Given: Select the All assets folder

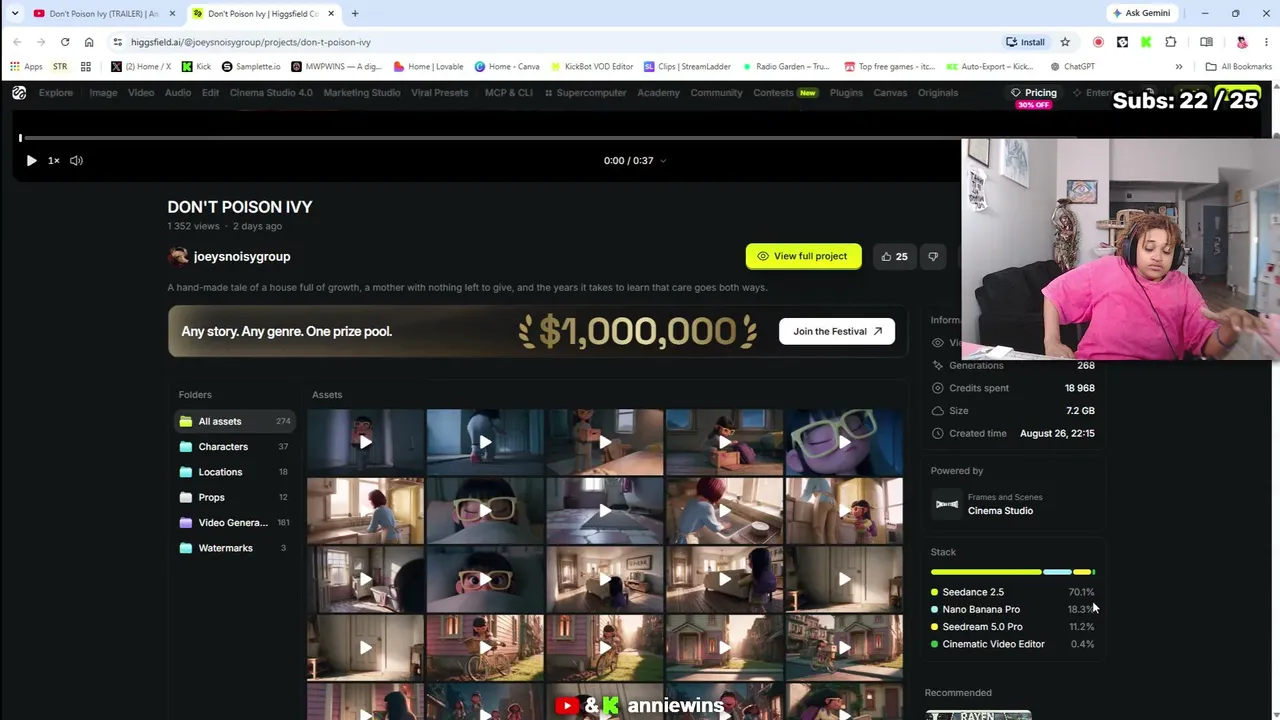Looking at the screenshot, I should point(235,421).
